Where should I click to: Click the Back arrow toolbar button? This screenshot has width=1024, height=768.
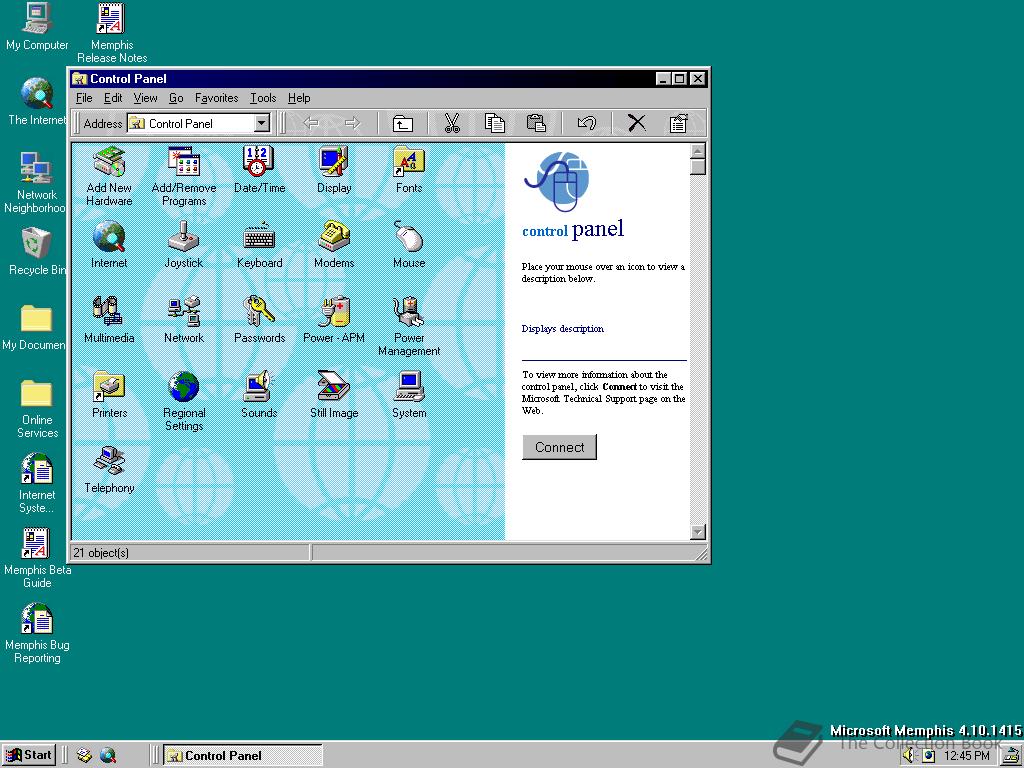(311, 123)
